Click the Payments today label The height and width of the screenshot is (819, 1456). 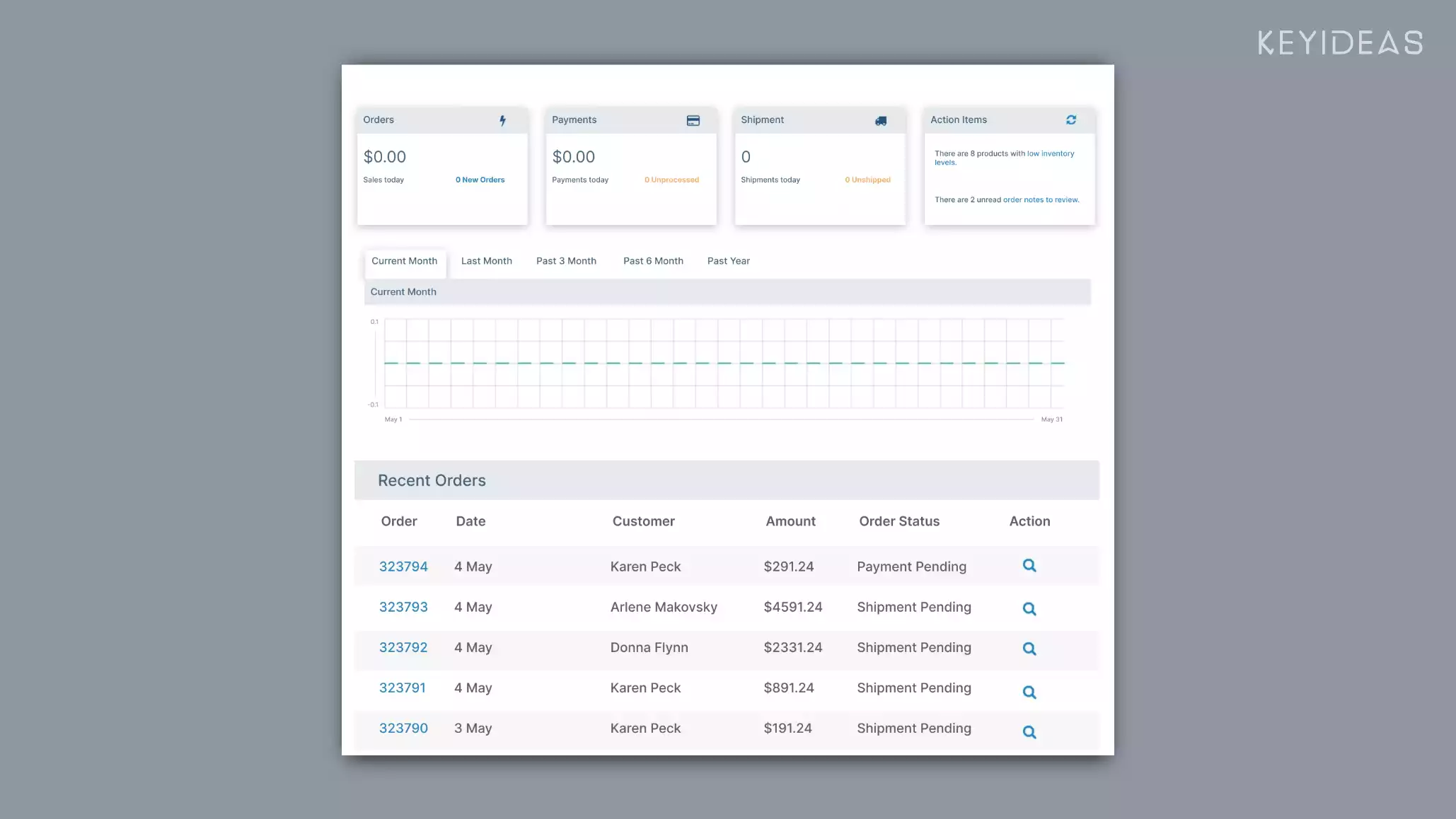580,180
